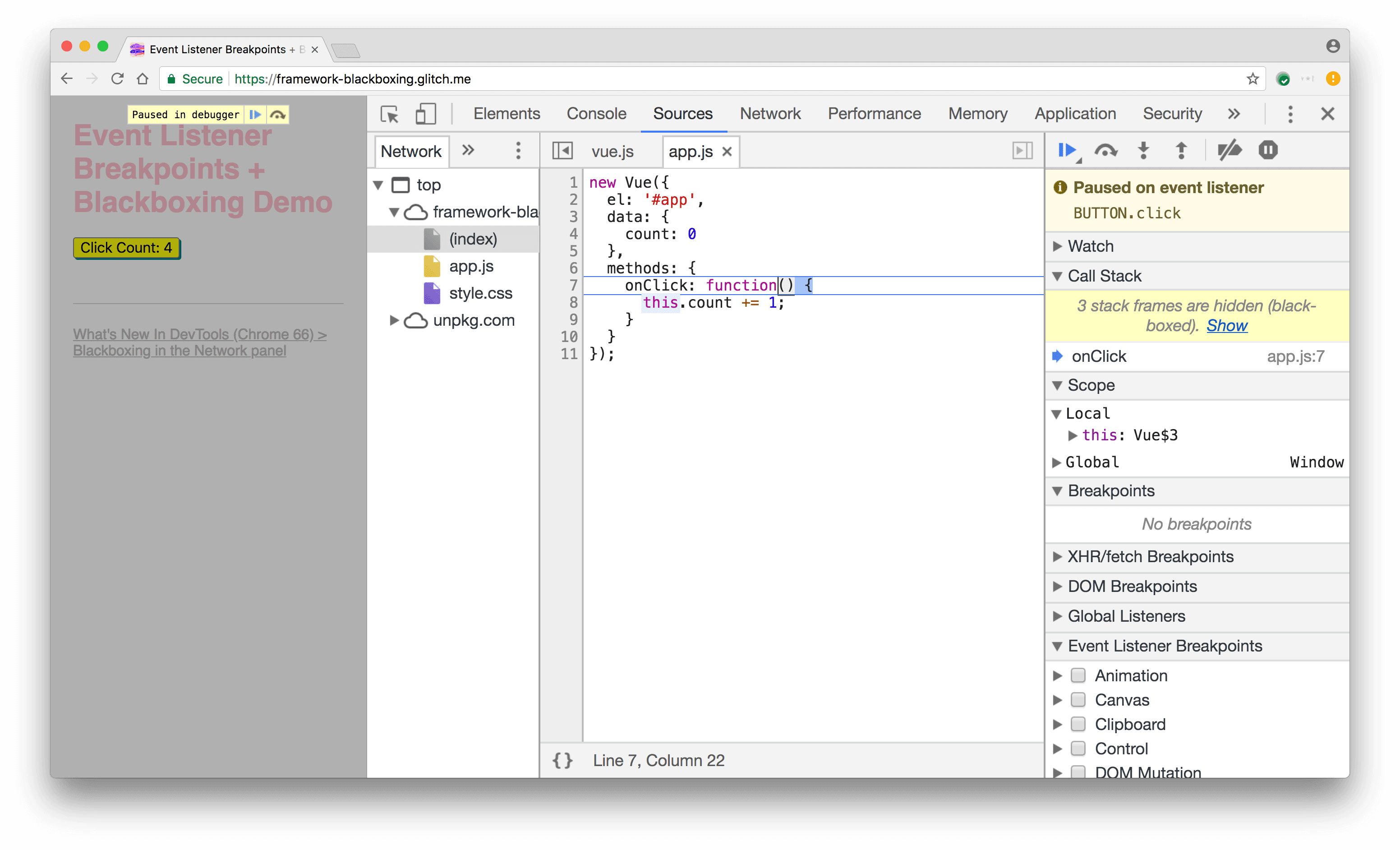This screenshot has width=1400, height=850.
Task: Click Show to reveal blackboxed stack frames
Action: [1226, 325]
